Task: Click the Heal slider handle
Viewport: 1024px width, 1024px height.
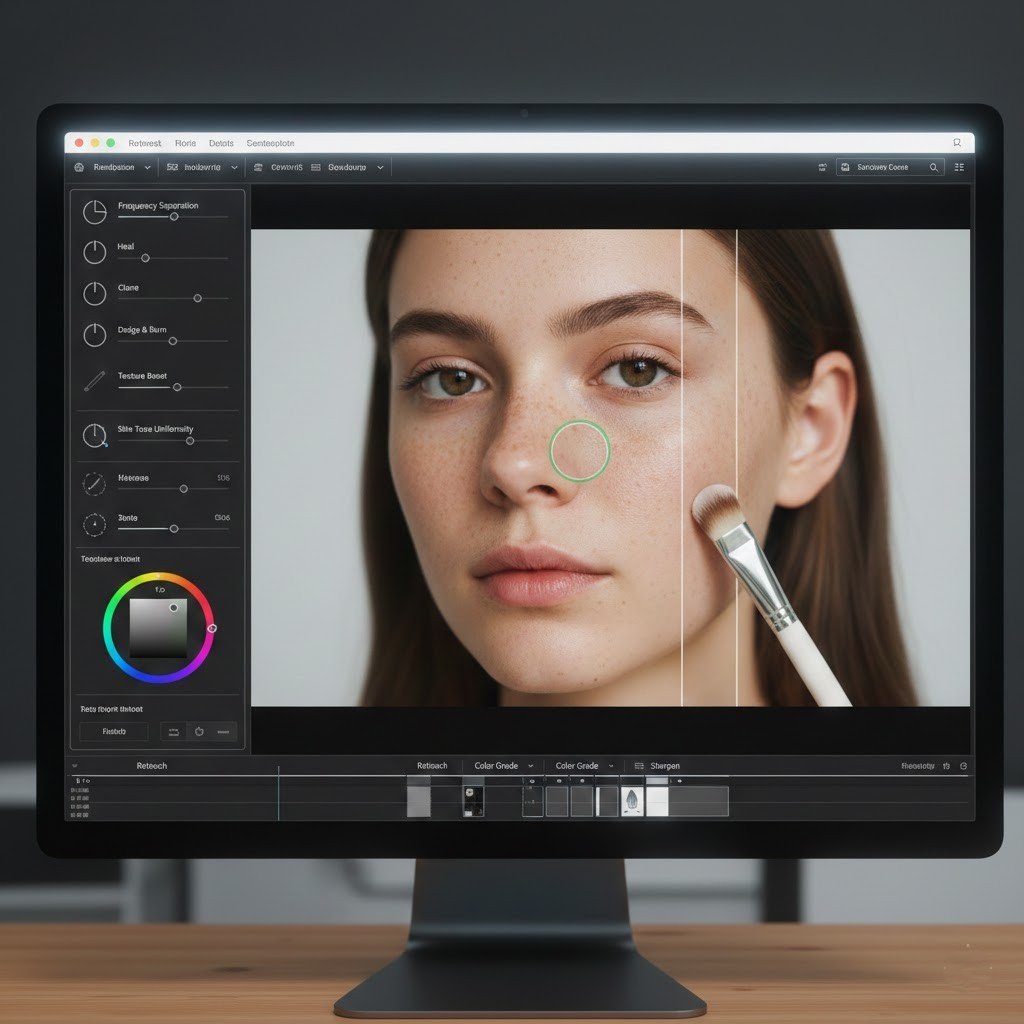Action: pos(145,258)
